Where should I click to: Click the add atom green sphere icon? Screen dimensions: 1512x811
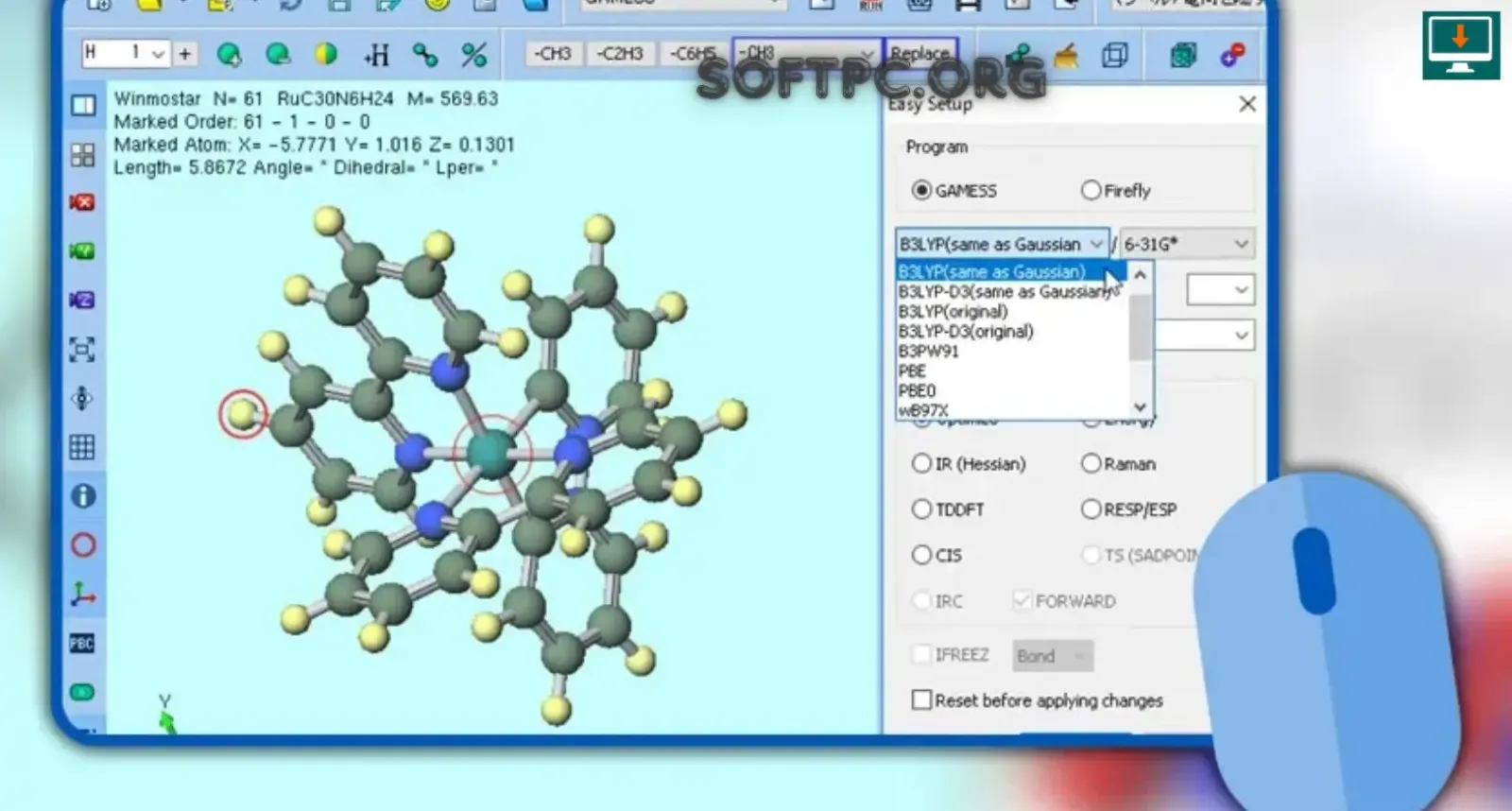point(229,54)
